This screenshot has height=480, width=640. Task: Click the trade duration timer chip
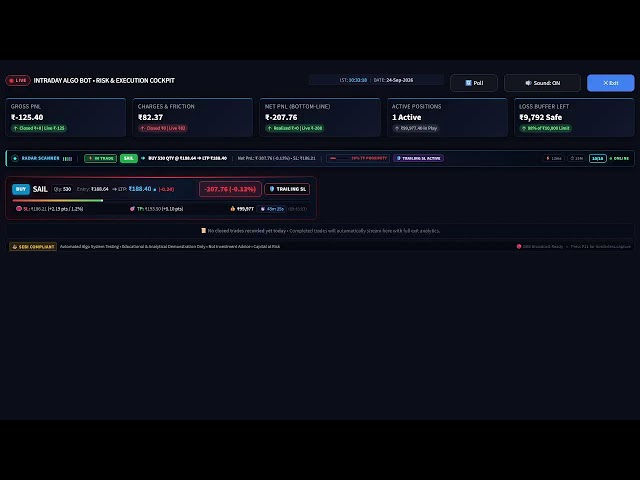(x=272, y=209)
